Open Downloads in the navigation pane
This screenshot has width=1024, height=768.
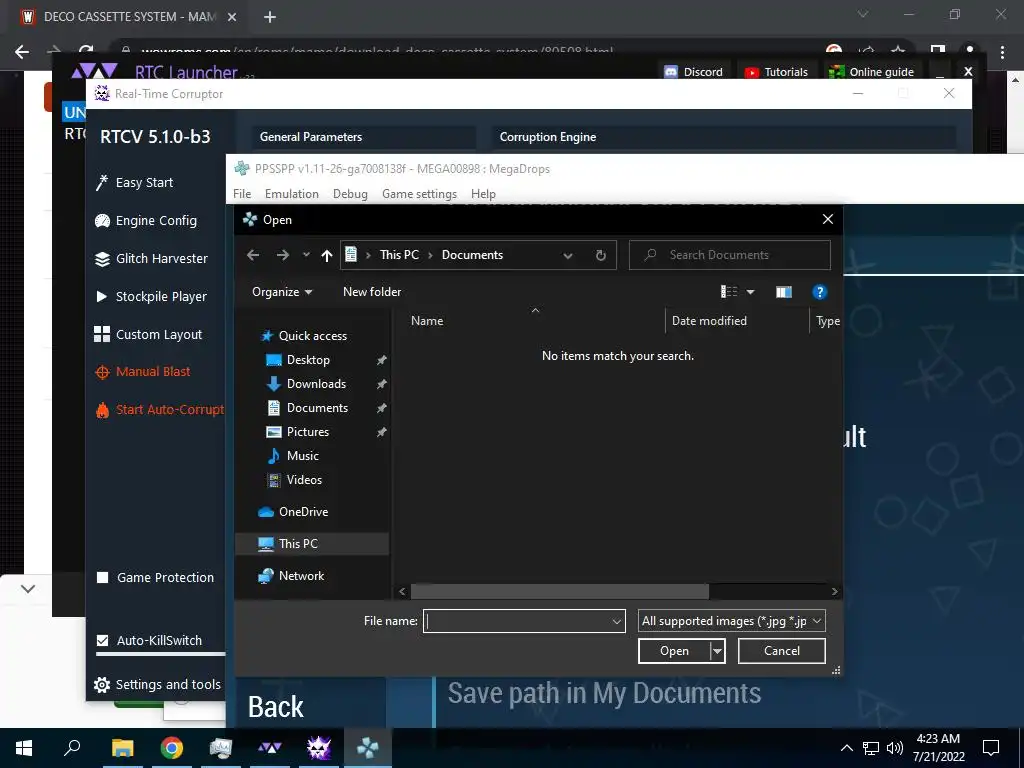[x=316, y=384]
